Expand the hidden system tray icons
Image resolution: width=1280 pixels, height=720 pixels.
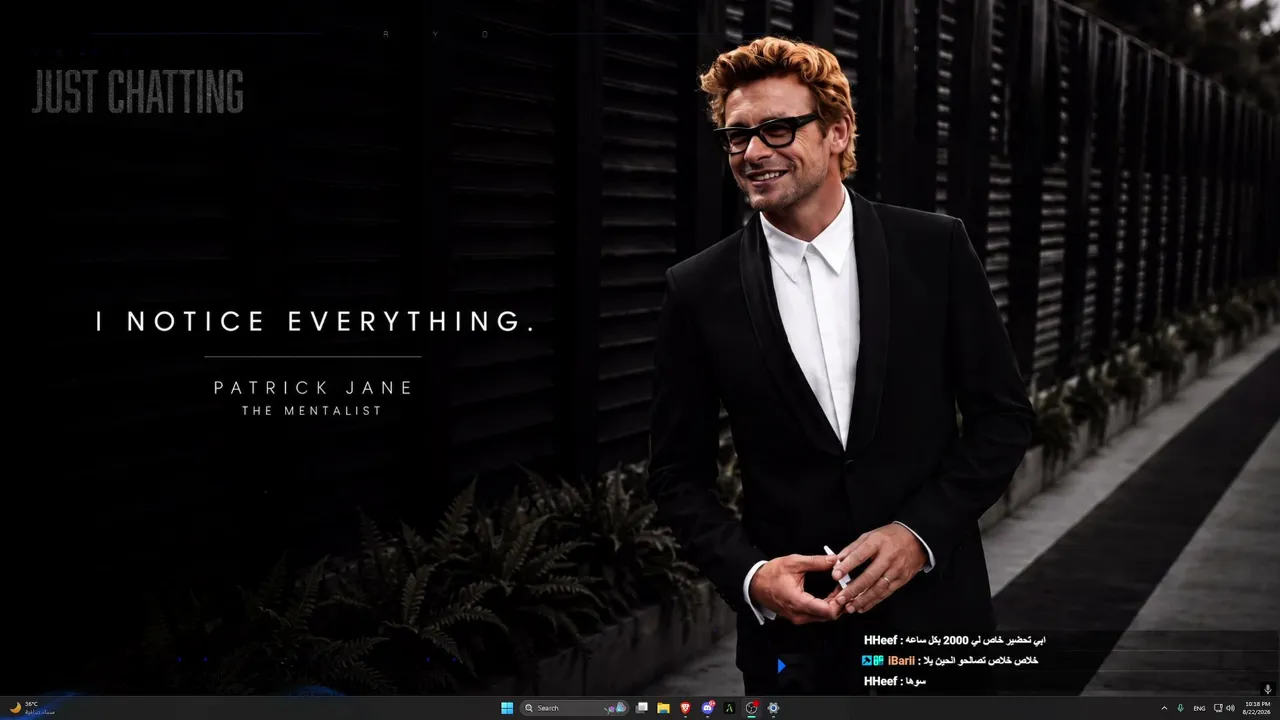pos(1164,708)
